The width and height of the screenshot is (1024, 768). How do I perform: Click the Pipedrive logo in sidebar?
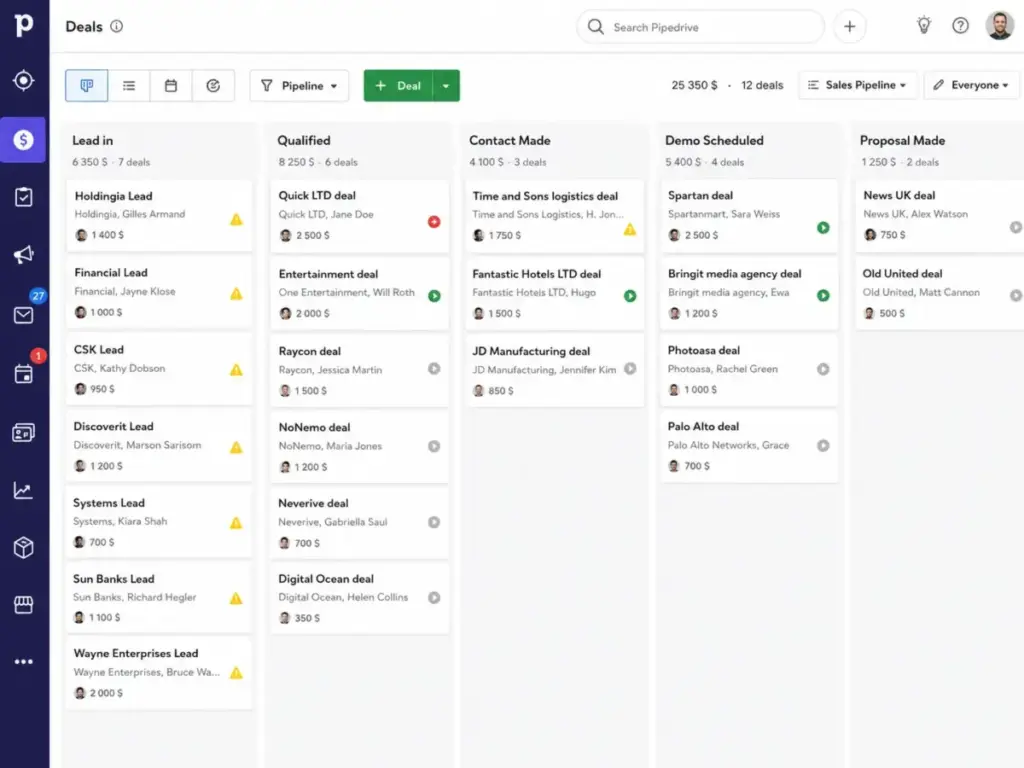pos(24,25)
